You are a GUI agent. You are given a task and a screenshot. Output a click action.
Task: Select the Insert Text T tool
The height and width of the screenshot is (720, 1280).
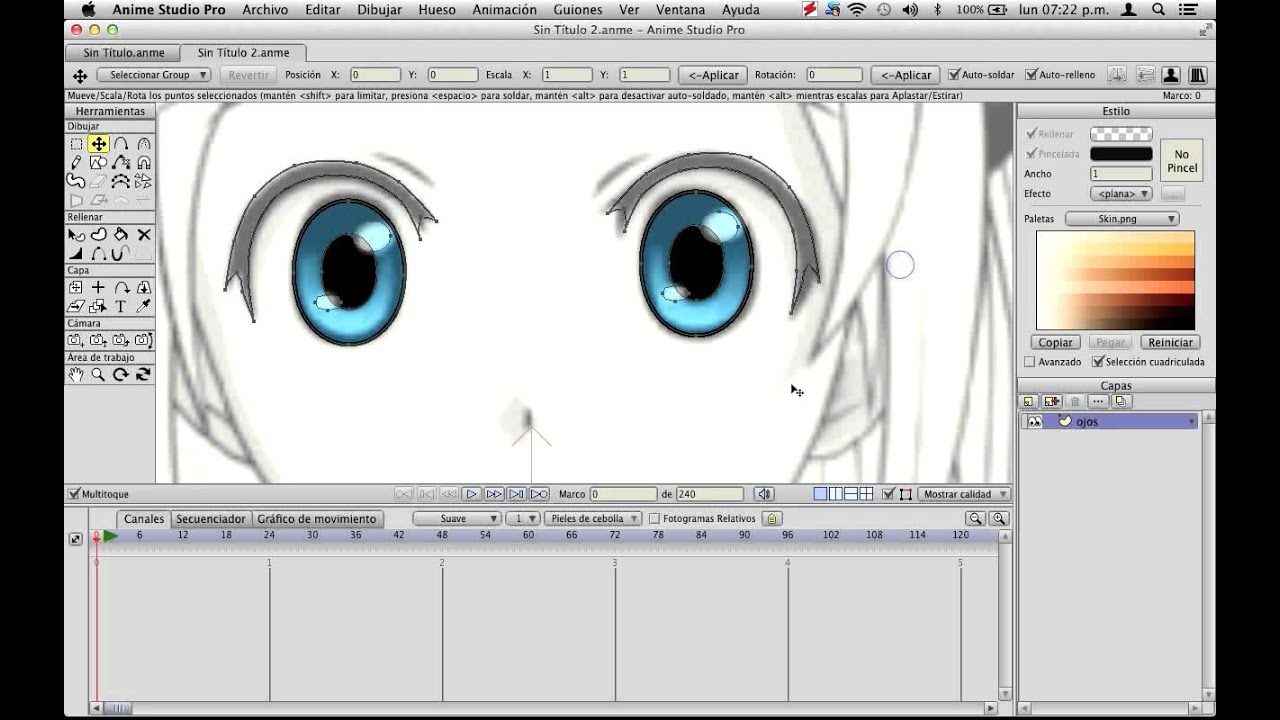[121, 306]
